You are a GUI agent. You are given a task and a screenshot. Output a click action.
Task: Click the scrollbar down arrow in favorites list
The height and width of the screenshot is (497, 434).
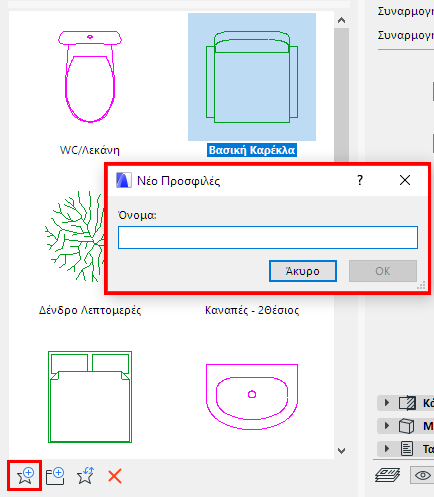[341, 451]
